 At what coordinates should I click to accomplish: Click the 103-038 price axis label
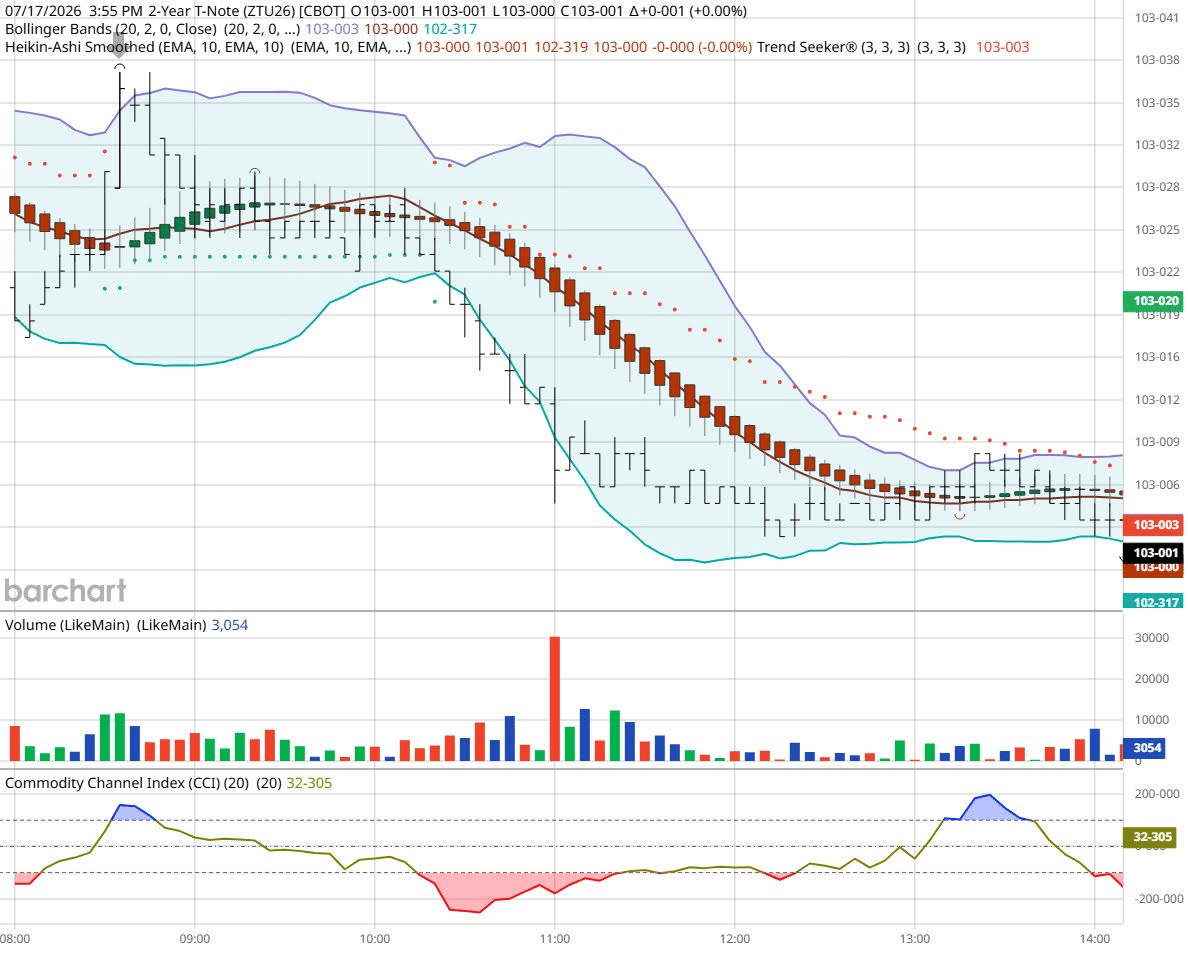coord(1157,59)
